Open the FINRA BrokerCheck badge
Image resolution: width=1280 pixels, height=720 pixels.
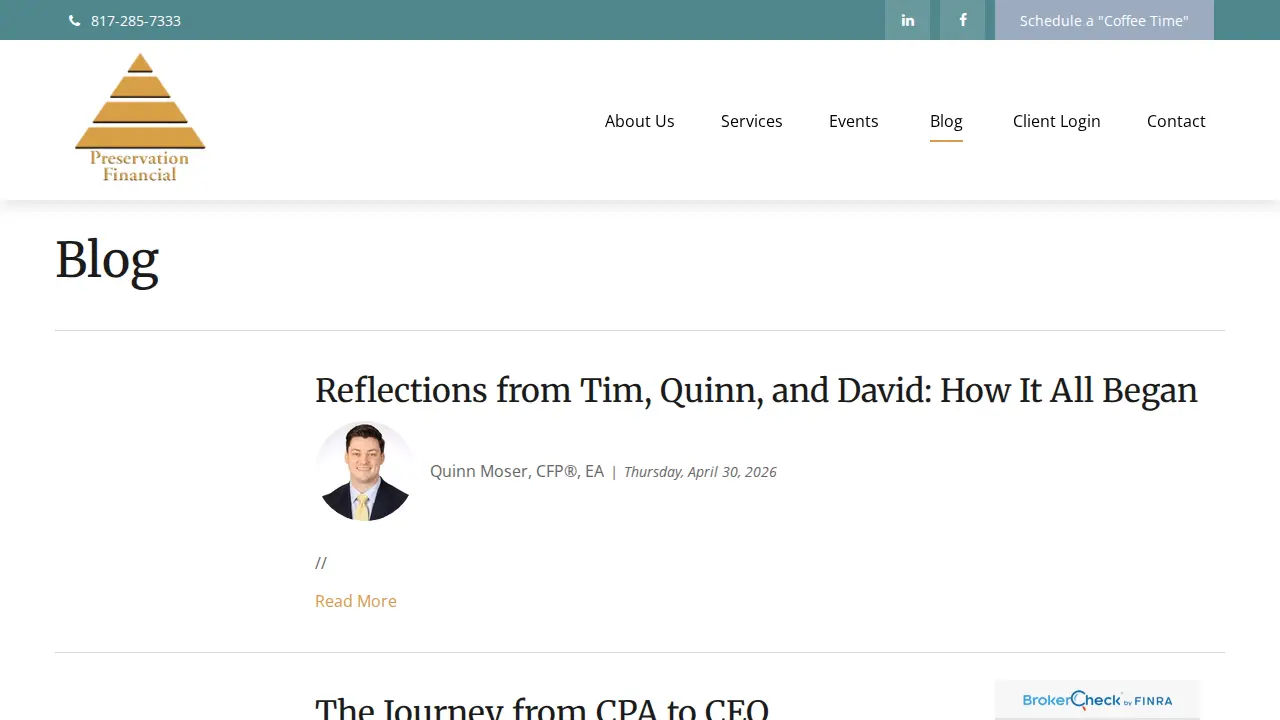point(1097,700)
